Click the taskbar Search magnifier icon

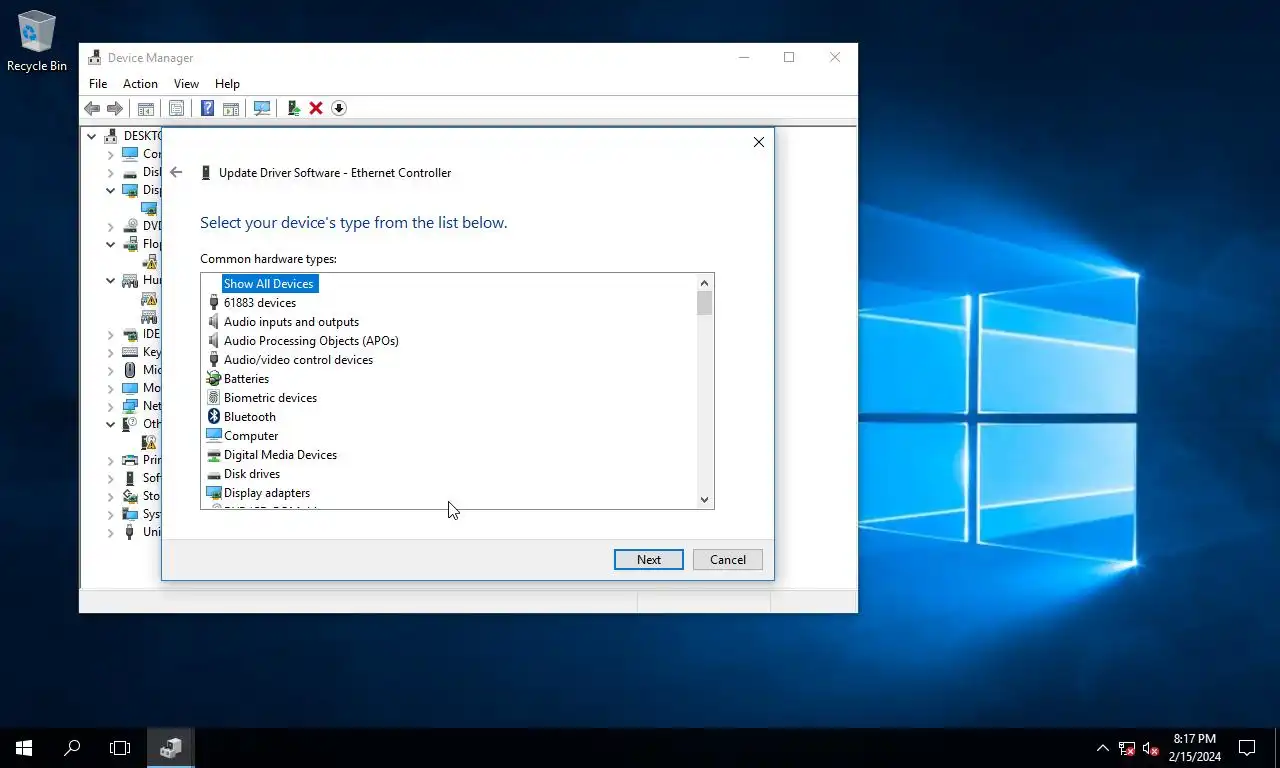click(x=72, y=747)
